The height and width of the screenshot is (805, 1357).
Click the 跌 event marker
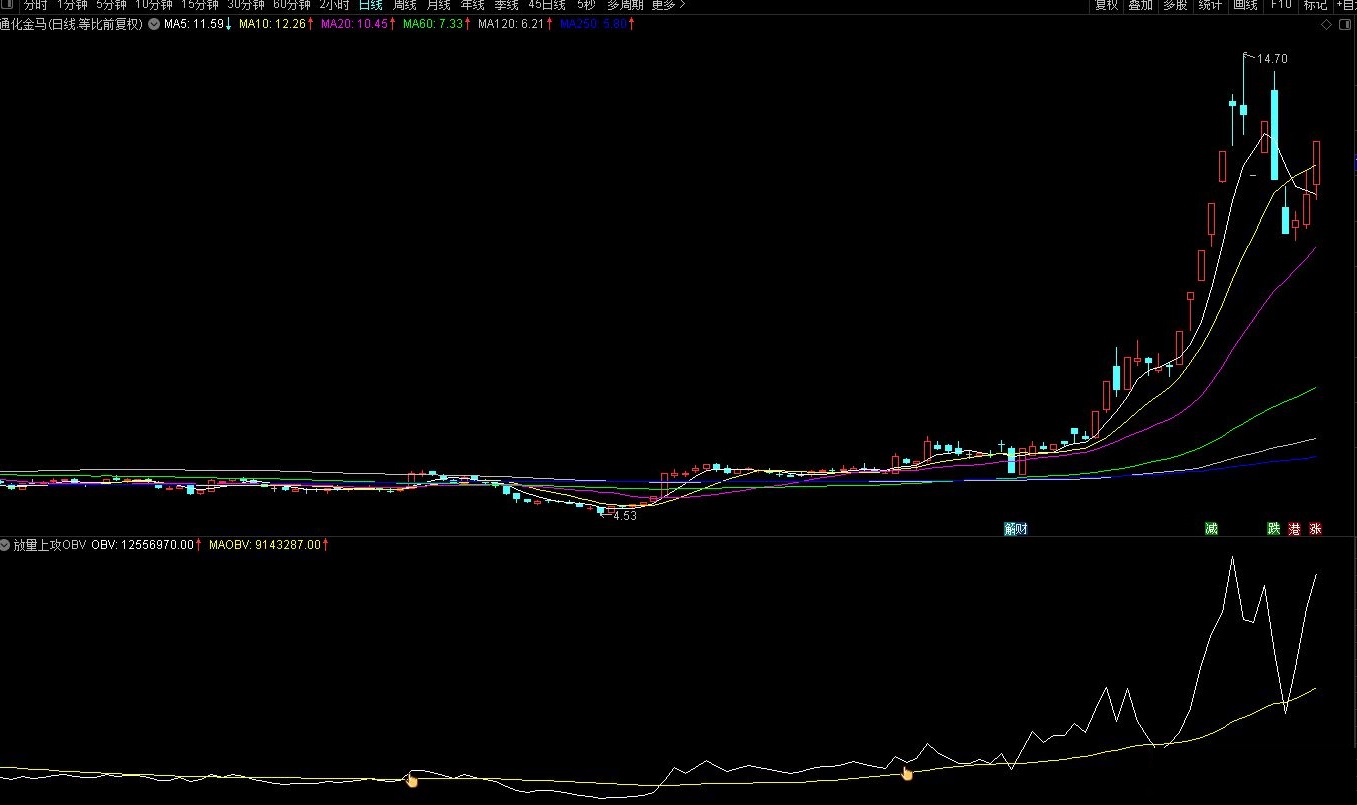(x=1273, y=529)
